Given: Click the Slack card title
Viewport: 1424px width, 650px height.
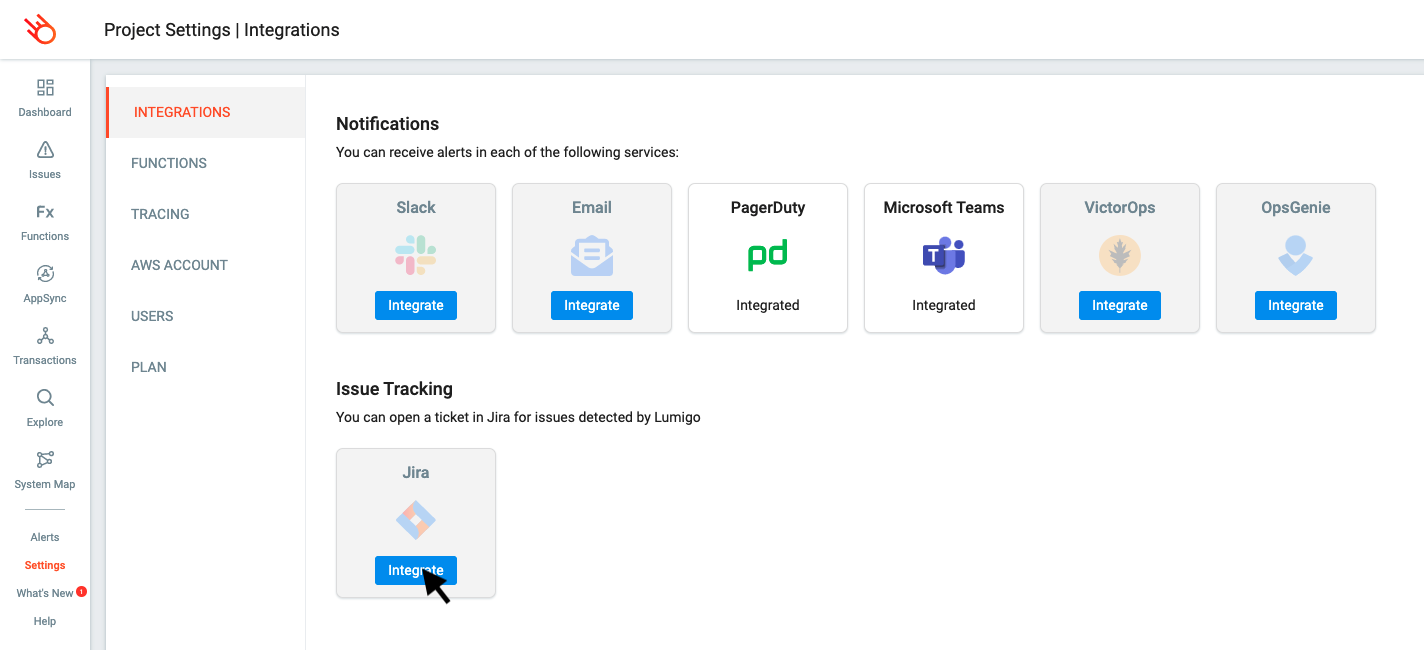Looking at the screenshot, I should [x=416, y=207].
